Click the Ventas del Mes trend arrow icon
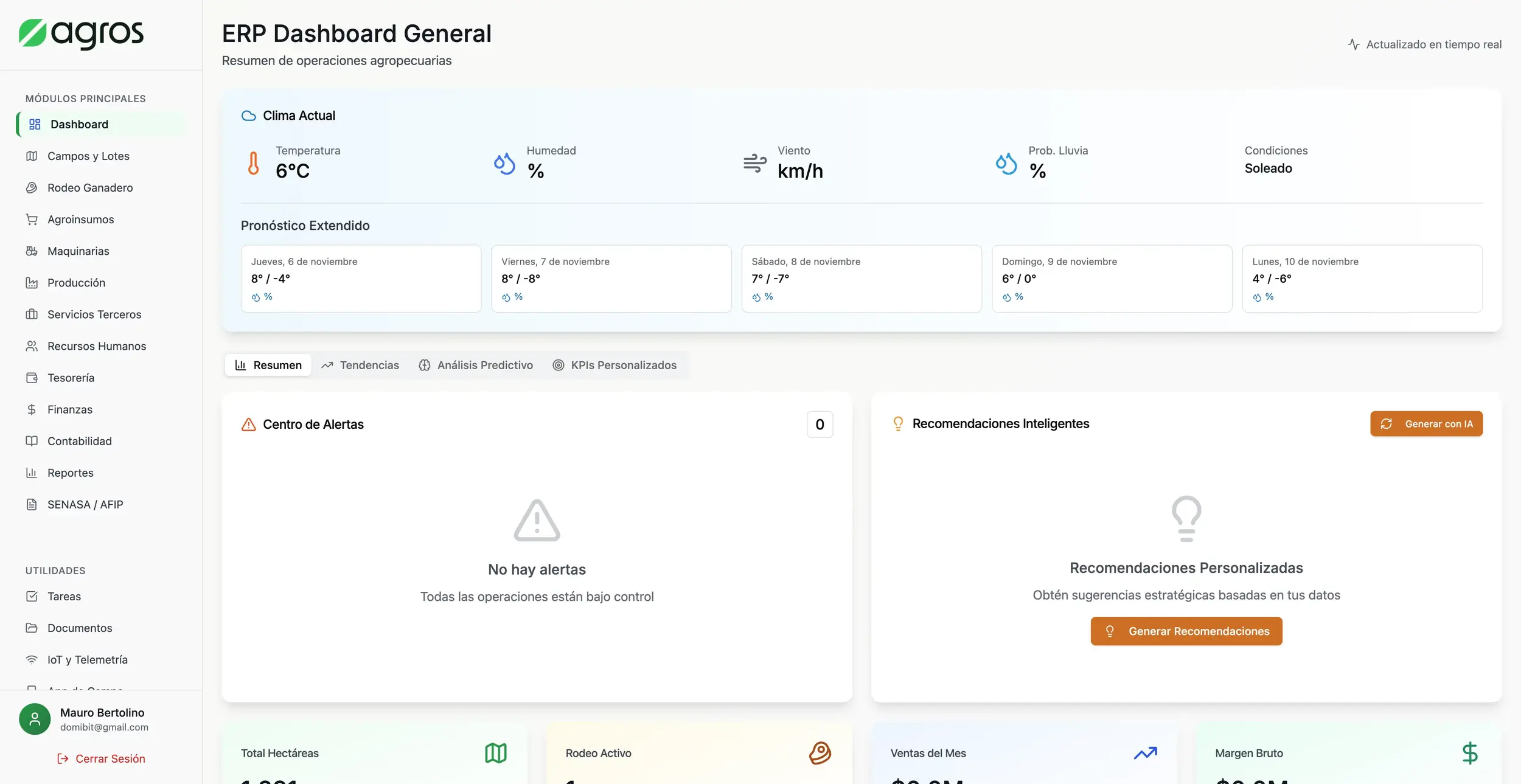The image size is (1521, 784). click(1145, 753)
